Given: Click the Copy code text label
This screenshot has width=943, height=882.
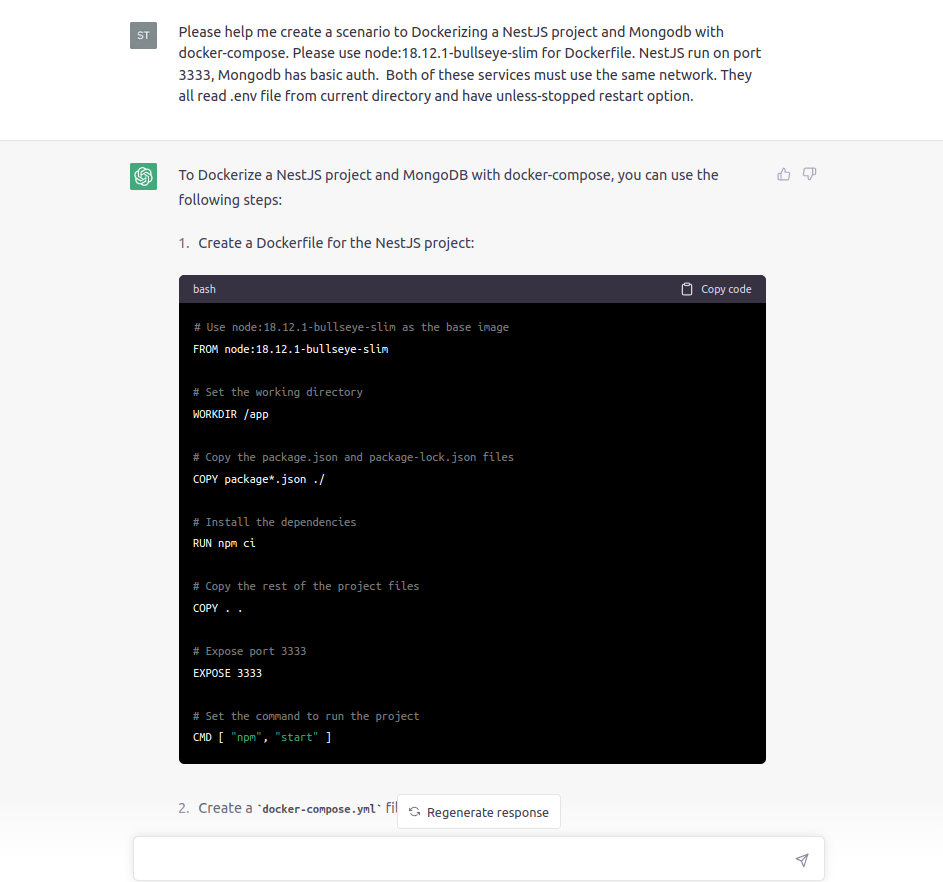Looking at the screenshot, I should pos(726,289).
